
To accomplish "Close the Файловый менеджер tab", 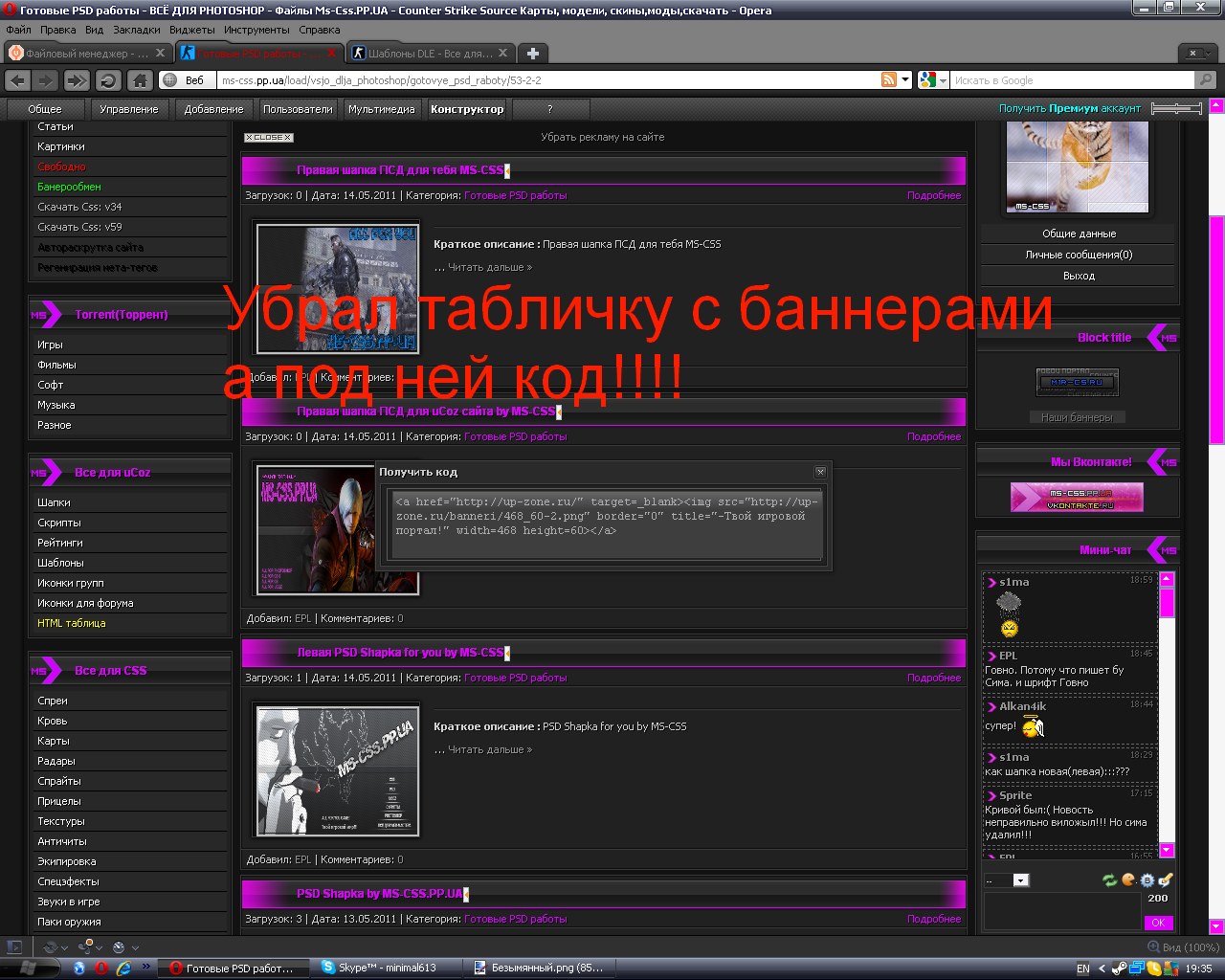I will (x=161, y=53).
